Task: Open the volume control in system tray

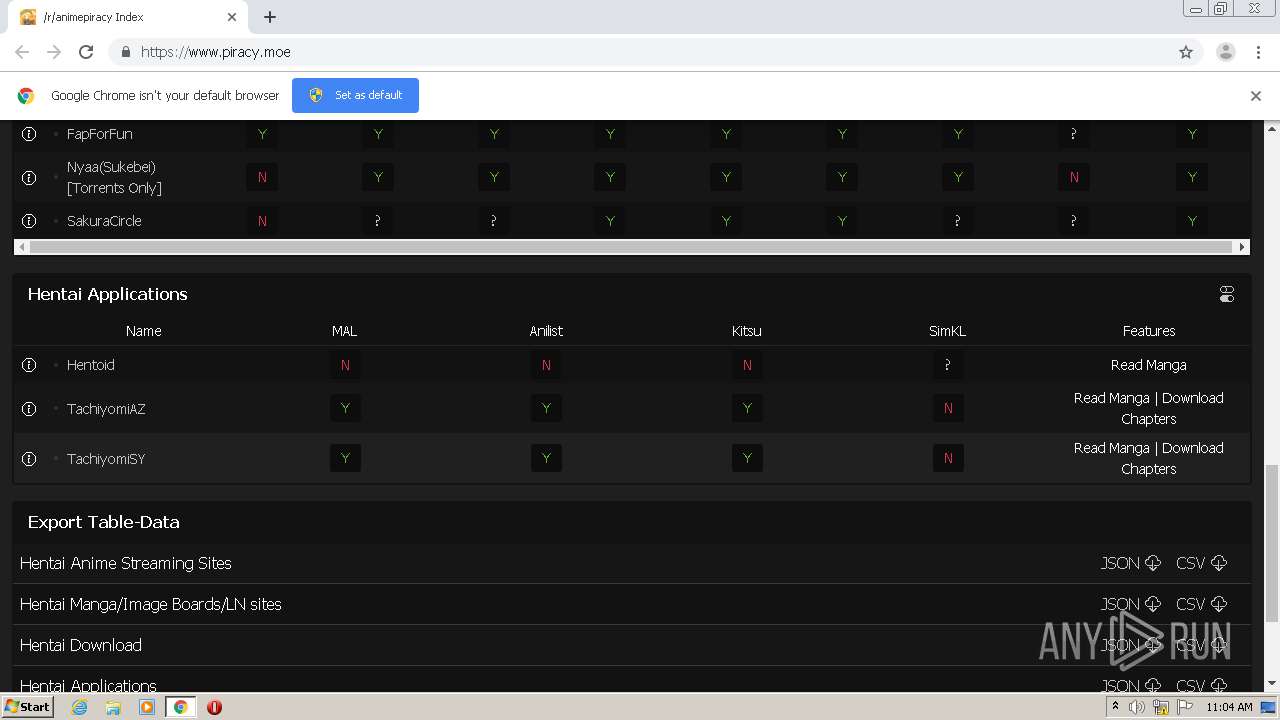Action: [x=1137, y=707]
